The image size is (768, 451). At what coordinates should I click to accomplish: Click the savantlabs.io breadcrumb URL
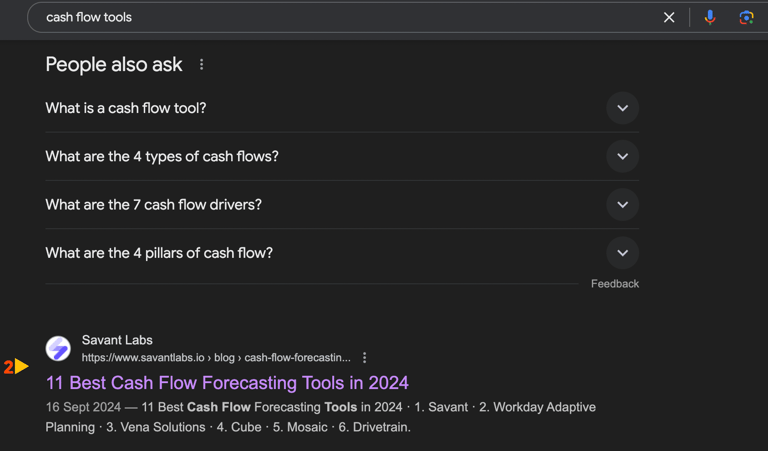click(216, 357)
